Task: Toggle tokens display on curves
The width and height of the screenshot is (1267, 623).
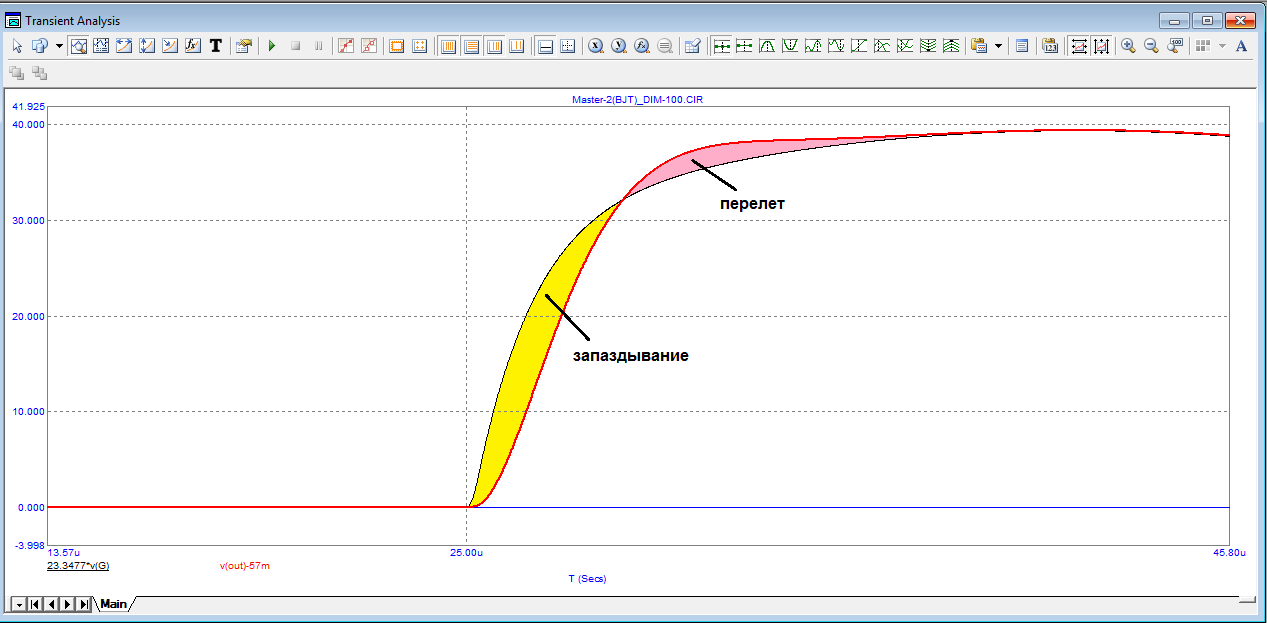Action: coord(369,46)
